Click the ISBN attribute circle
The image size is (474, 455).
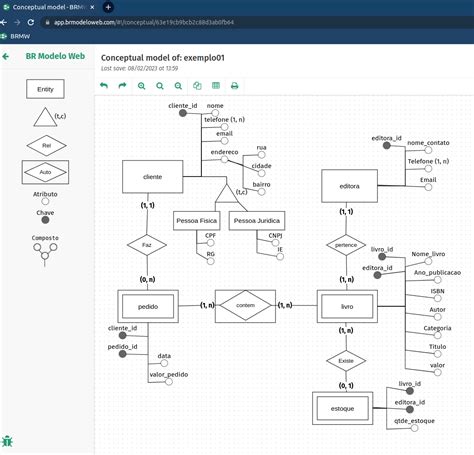point(437,298)
